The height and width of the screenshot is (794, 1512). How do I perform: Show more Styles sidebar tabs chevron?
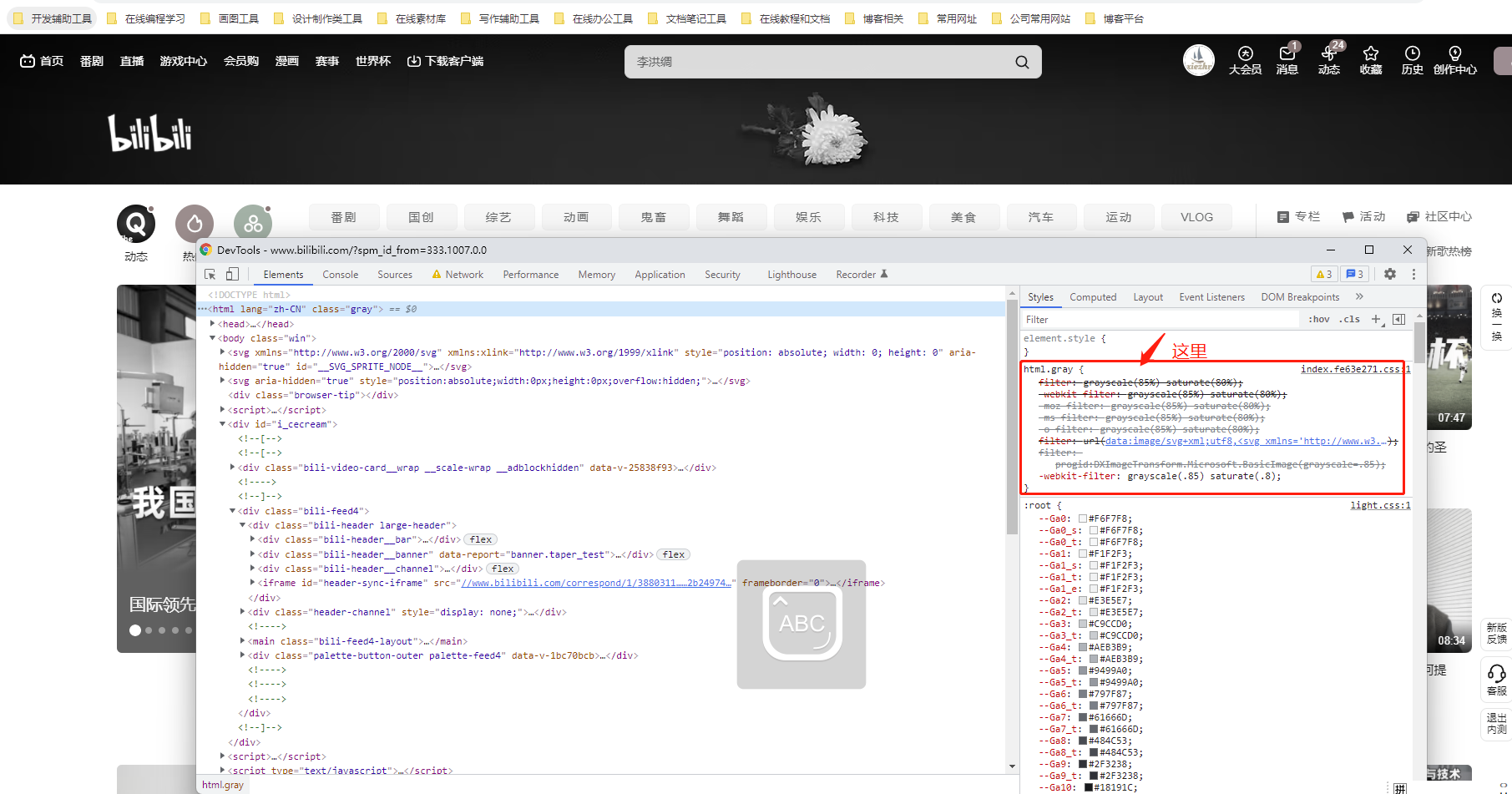[x=1359, y=296]
